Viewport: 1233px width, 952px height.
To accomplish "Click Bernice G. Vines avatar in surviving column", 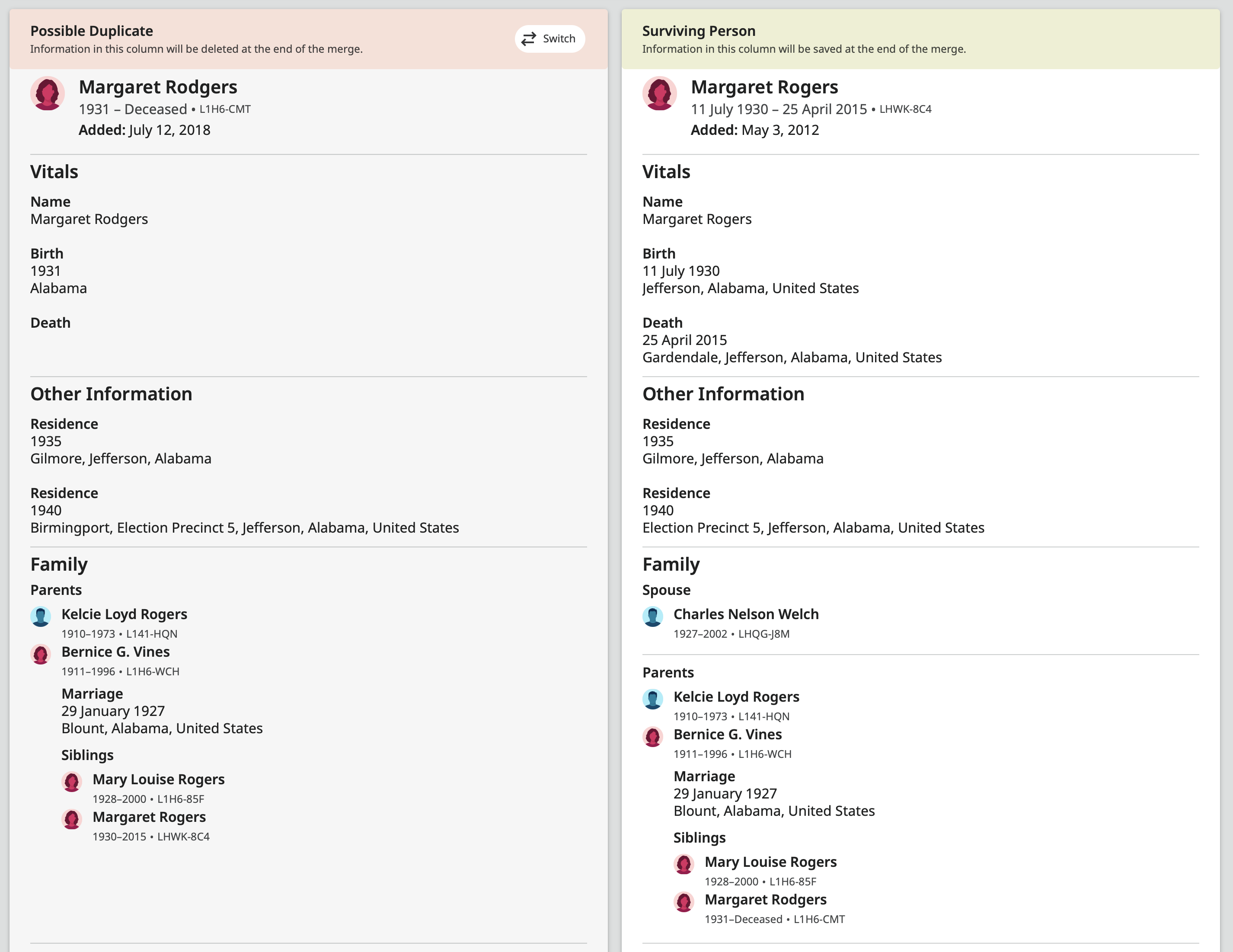I will (653, 736).
